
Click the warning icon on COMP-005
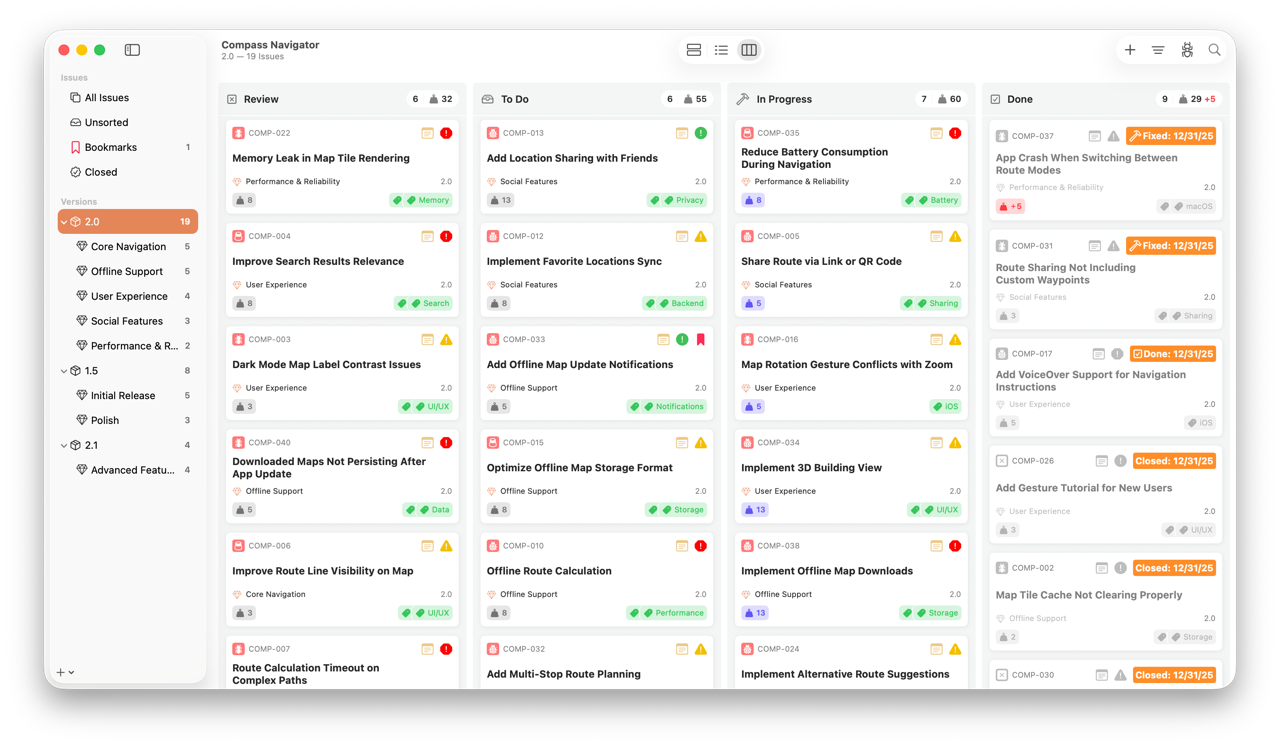pyautogui.click(x=955, y=236)
